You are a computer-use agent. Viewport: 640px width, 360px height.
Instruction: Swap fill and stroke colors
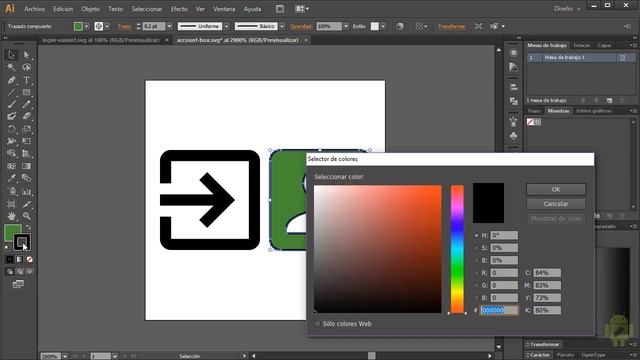(28, 227)
